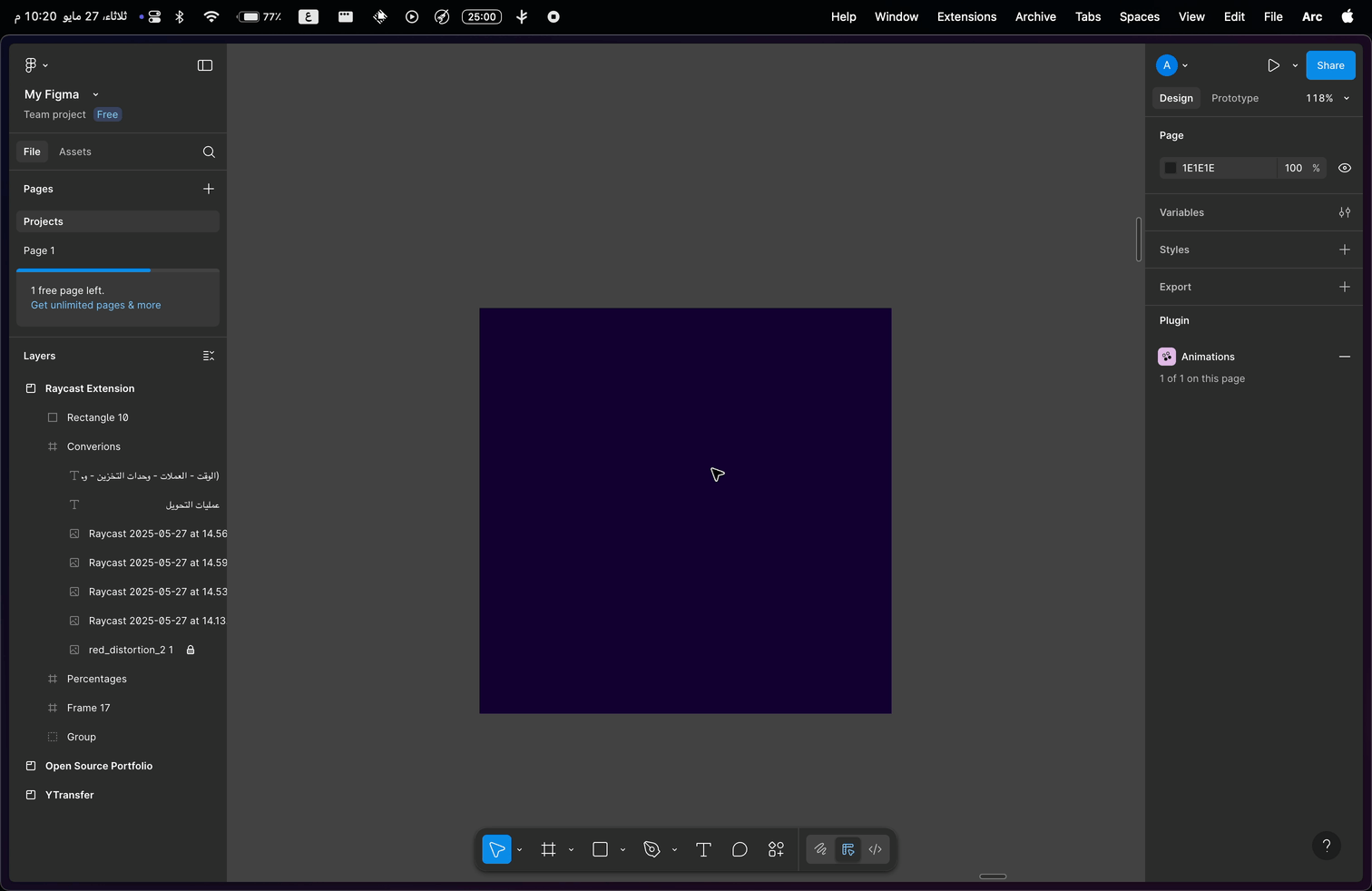Screen dimensions: 1372x891
Task: Toggle page background visibility eye icon
Action: coord(1344,168)
